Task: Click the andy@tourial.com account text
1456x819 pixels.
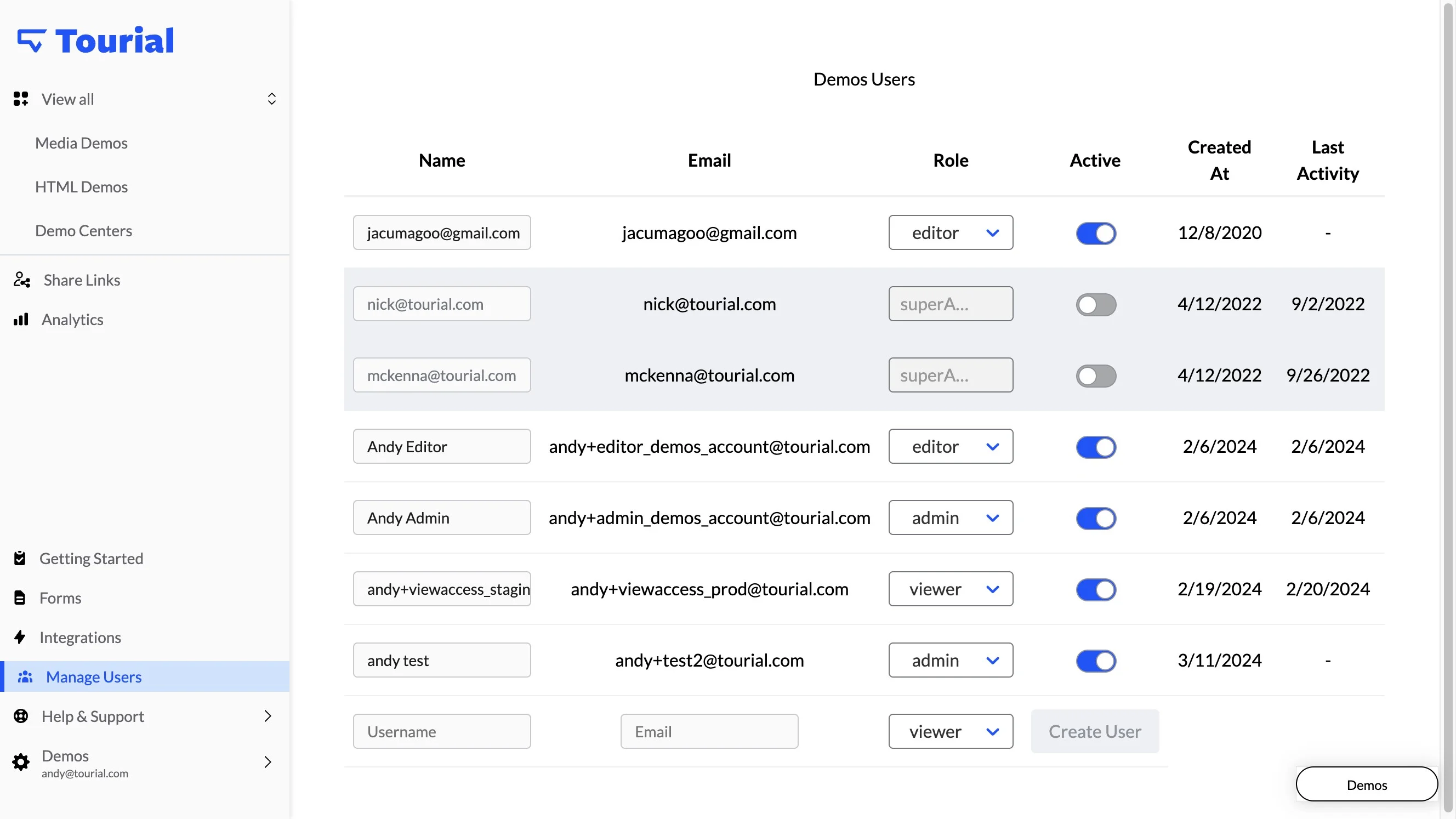Action: (x=85, y=773)
